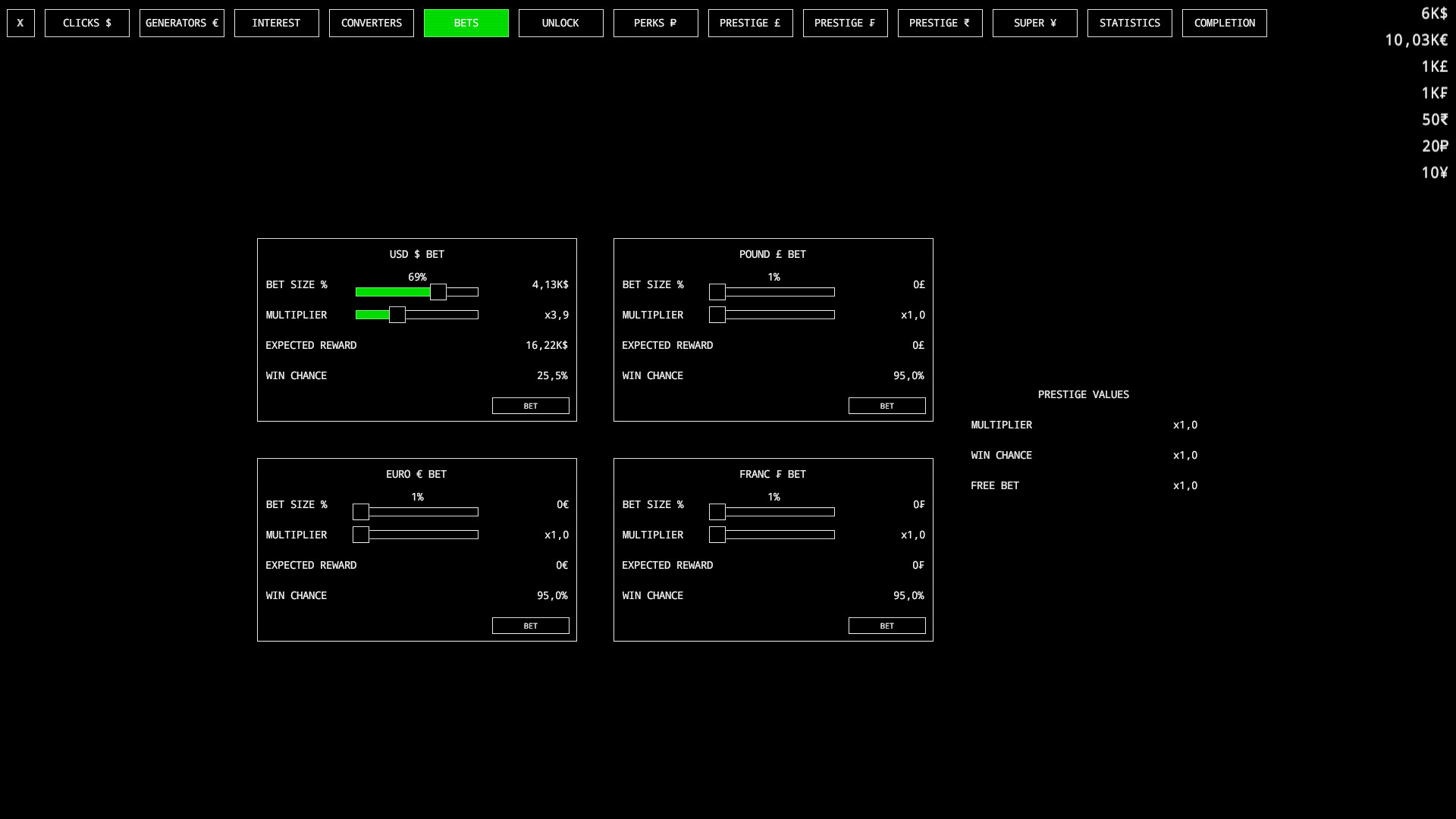The width and height of the screenshot is (1456, 819).
Task: Switch to the SUPER ¥ tab
Action: click(1034, 23)
